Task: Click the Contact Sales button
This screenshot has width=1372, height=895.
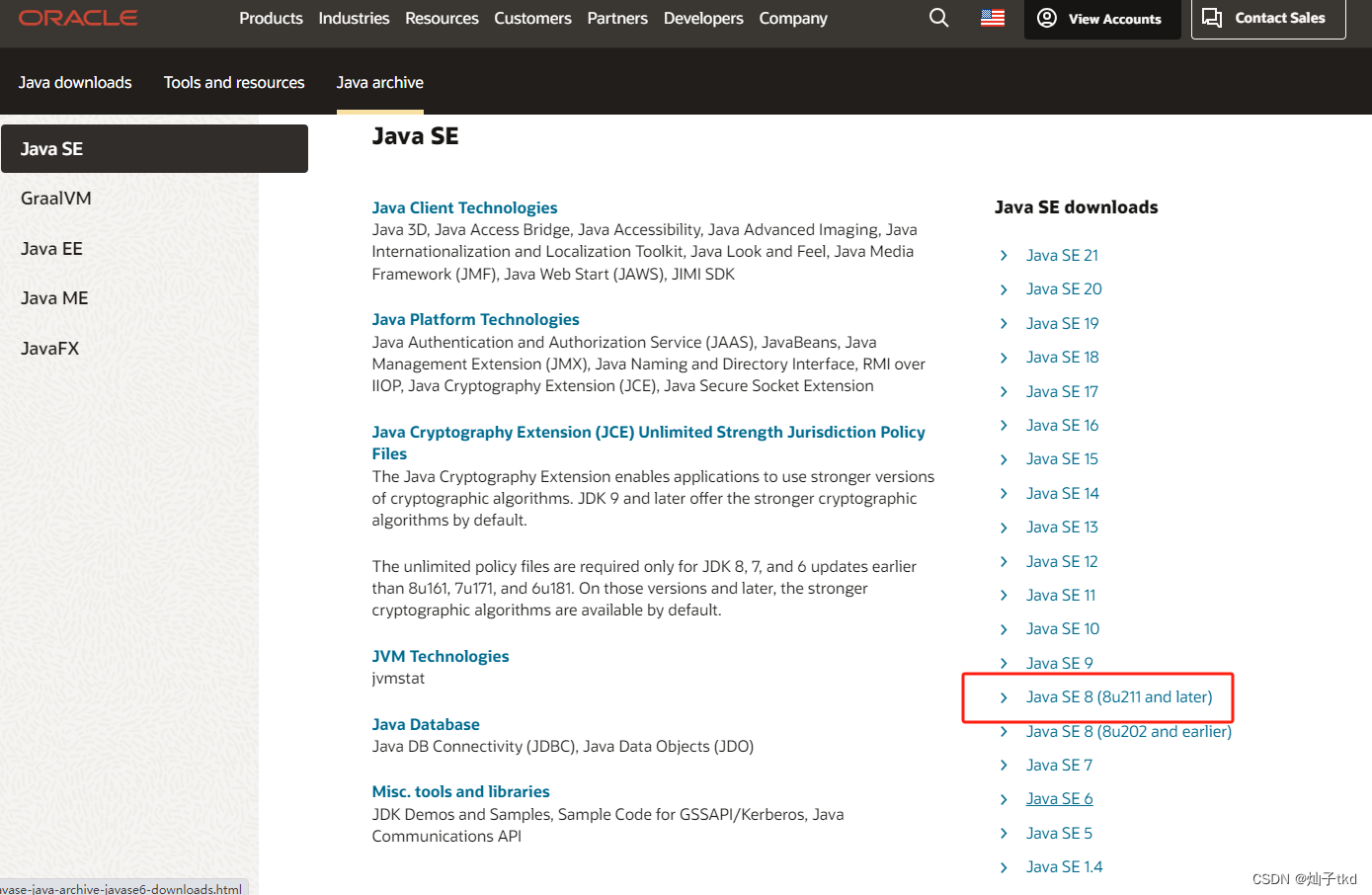Action: [x=1268, y=19]
